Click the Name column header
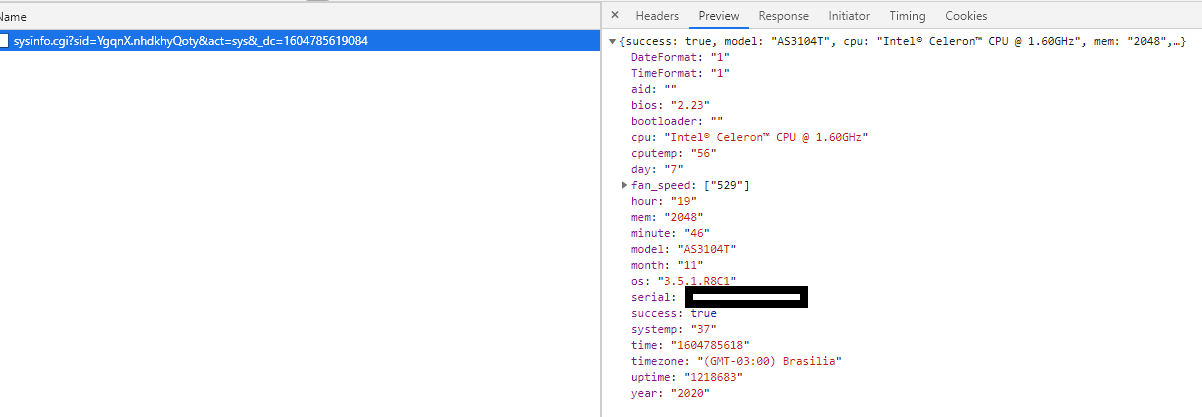 pyautogui.click(x=14, y=17)
